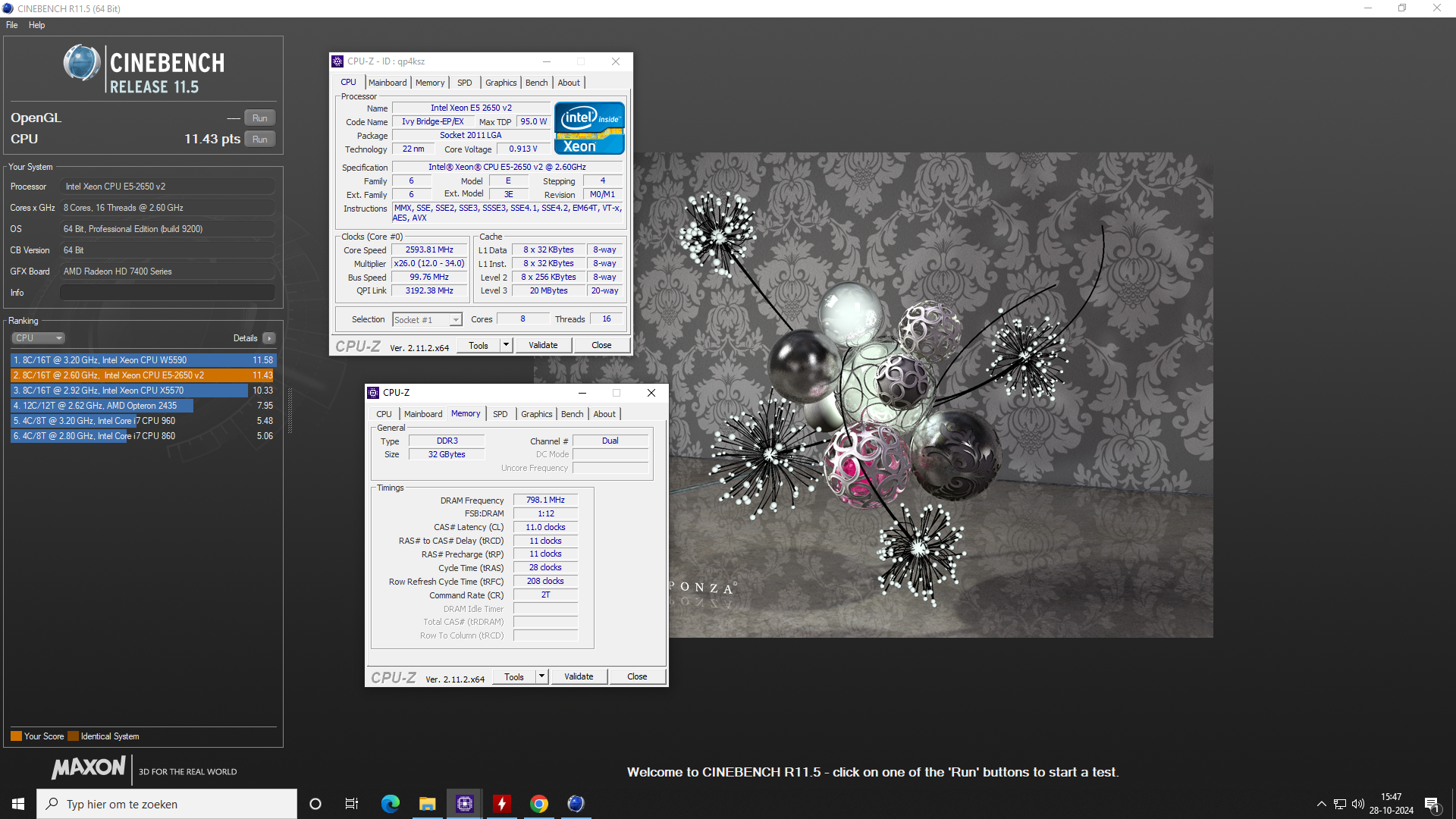The image size is (1456, 819).
Task: Switch to SPD tab in lower CPU-Z
Action: (x=500, y=414)
